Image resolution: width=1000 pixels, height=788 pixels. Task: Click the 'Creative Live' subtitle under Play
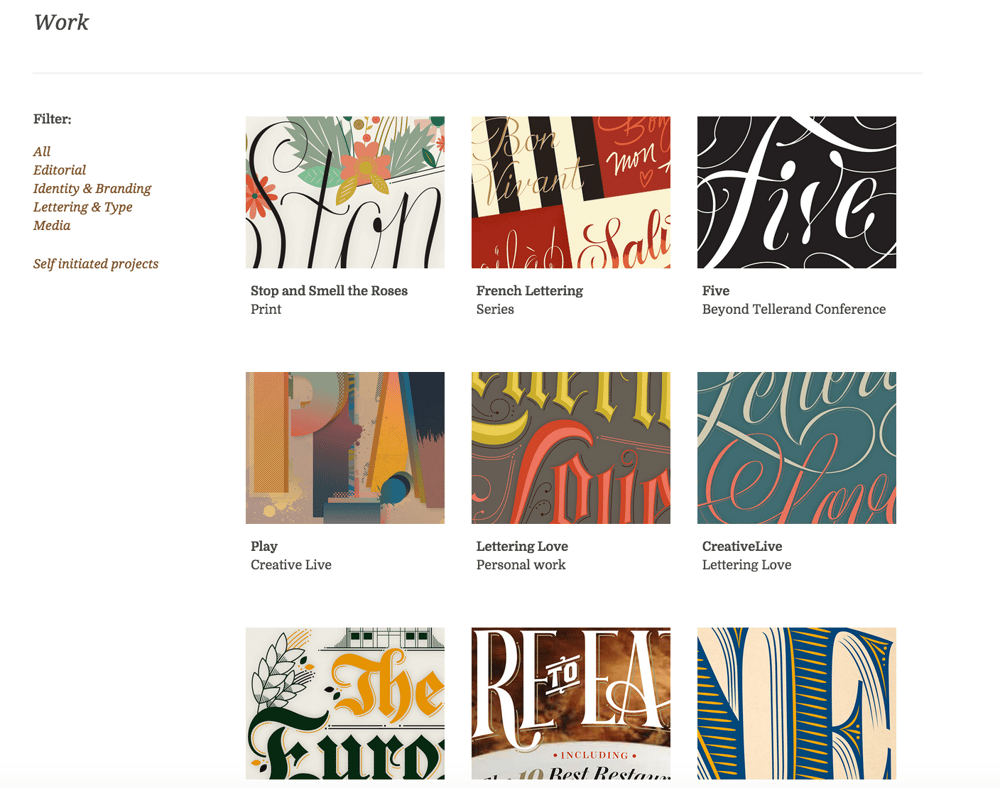click(x=291, y=565)
